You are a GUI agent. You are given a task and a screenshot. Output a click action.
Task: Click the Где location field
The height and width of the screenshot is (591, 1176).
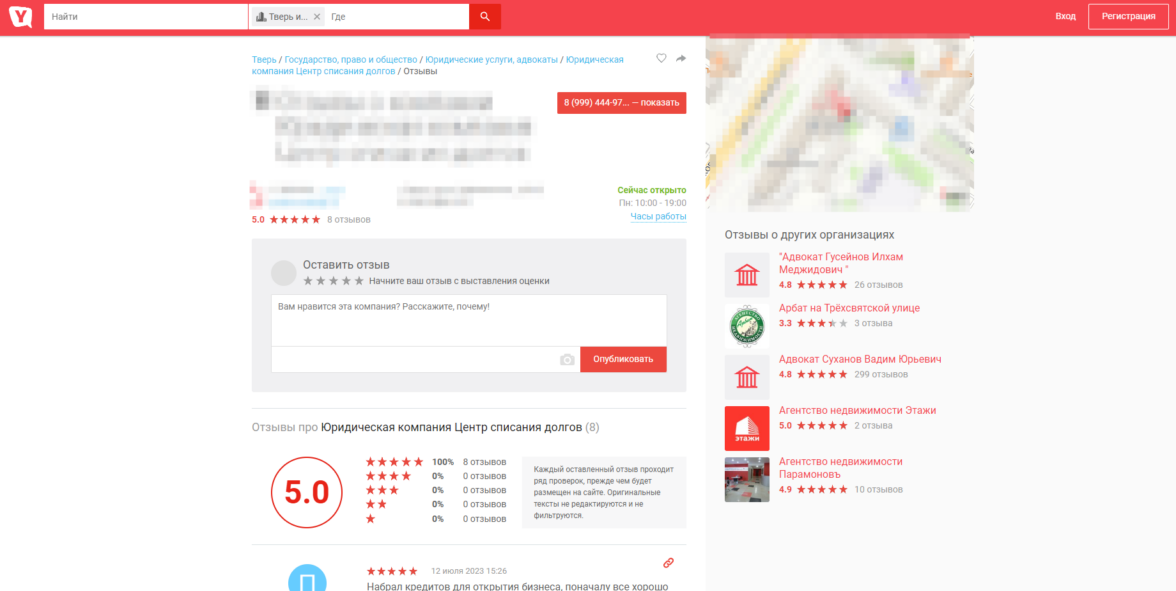tap(398, 16)
